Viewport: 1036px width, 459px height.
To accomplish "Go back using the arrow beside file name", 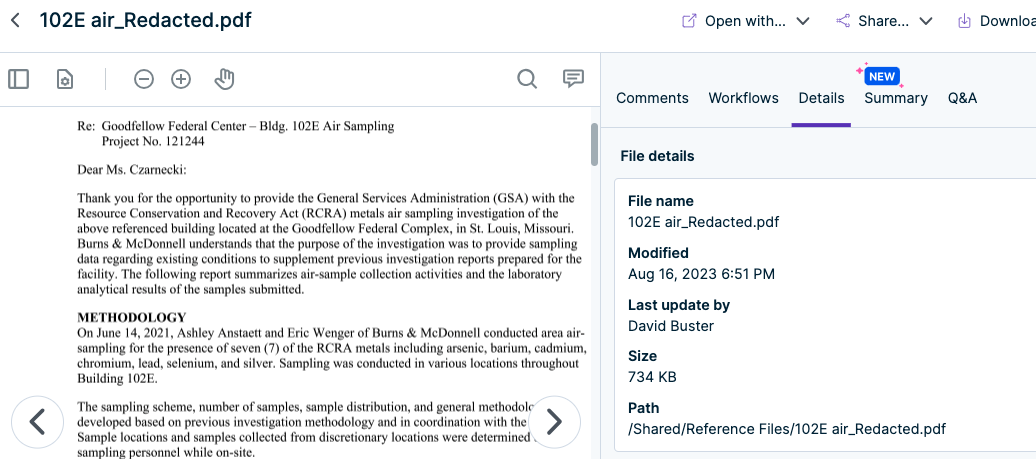I will click(x=16, y=20).
